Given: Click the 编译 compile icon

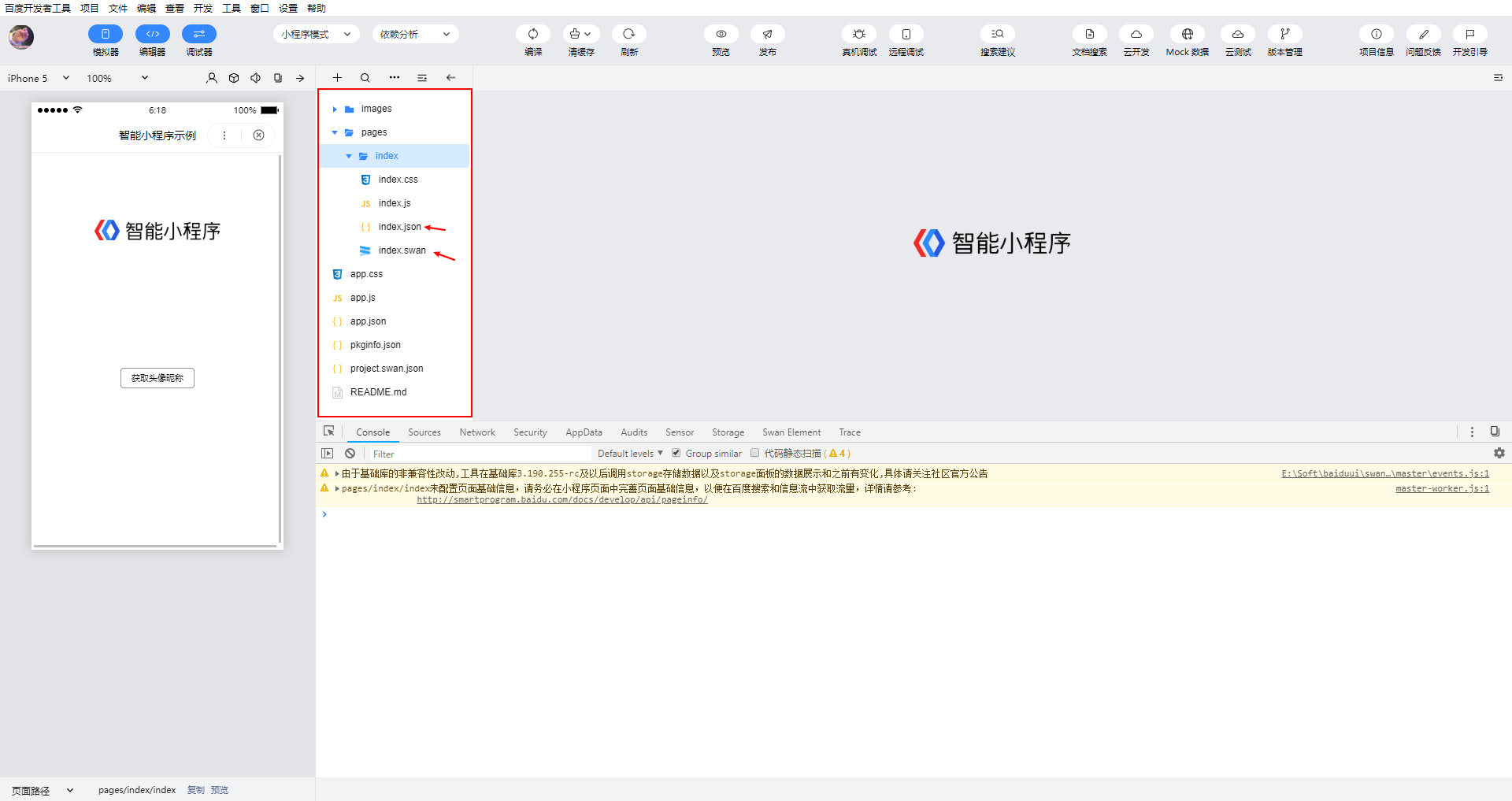Looking at the screenshot, I should tap(533, 34).
